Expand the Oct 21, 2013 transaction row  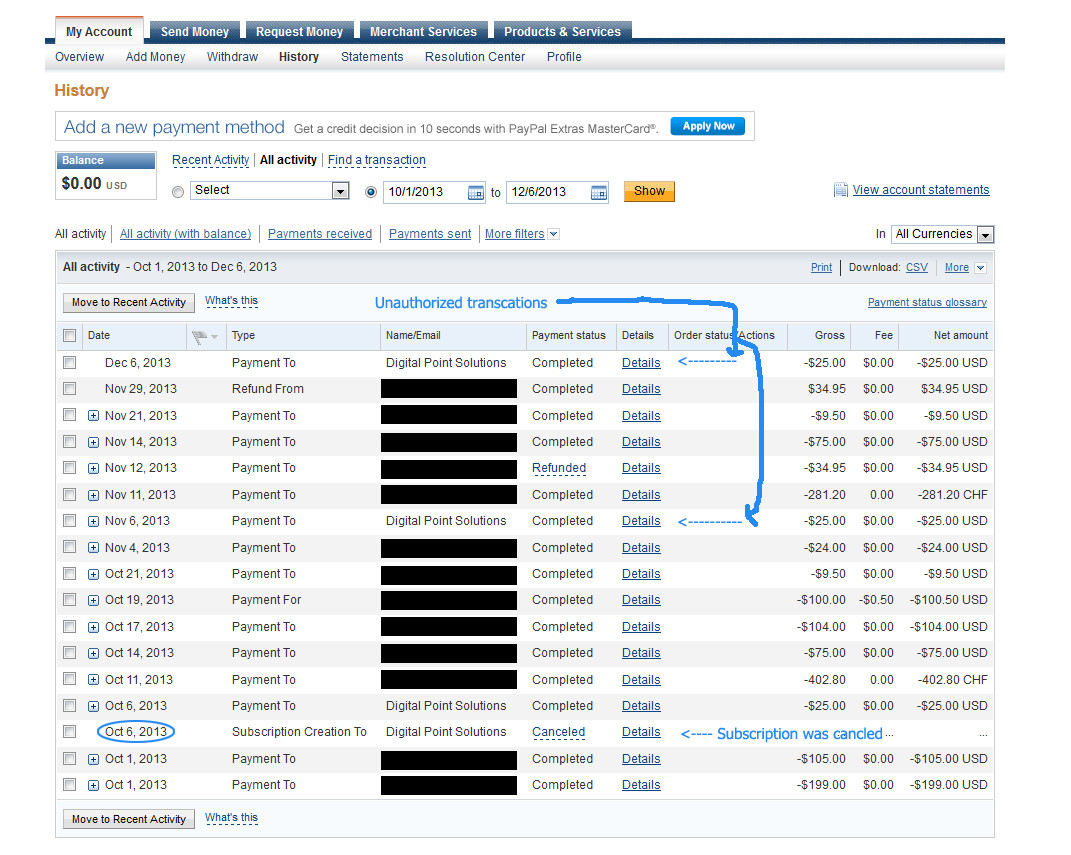(94, 574)
